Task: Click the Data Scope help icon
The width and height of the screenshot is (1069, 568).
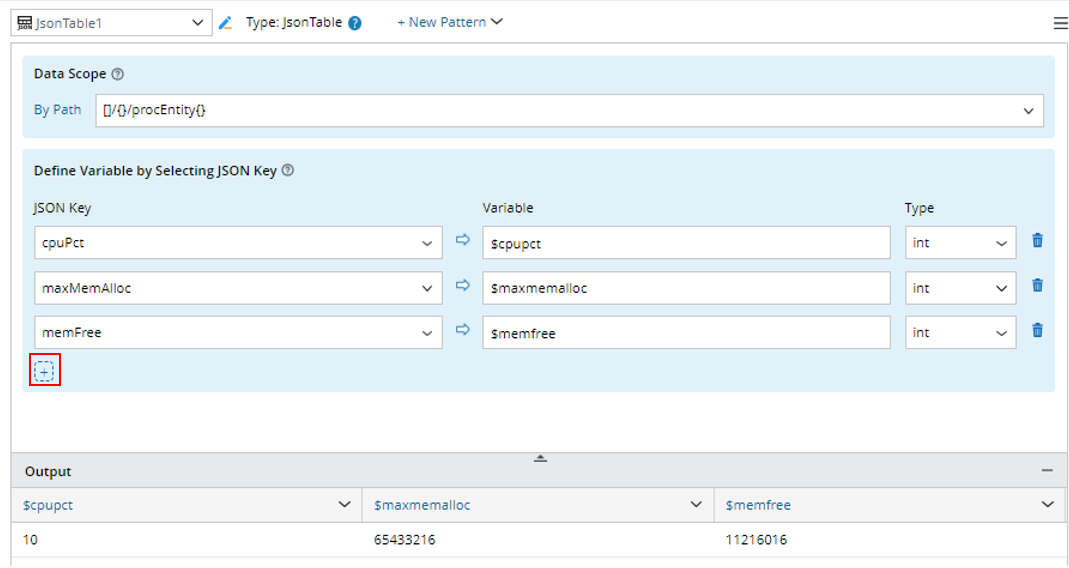Action: point(118,74)
